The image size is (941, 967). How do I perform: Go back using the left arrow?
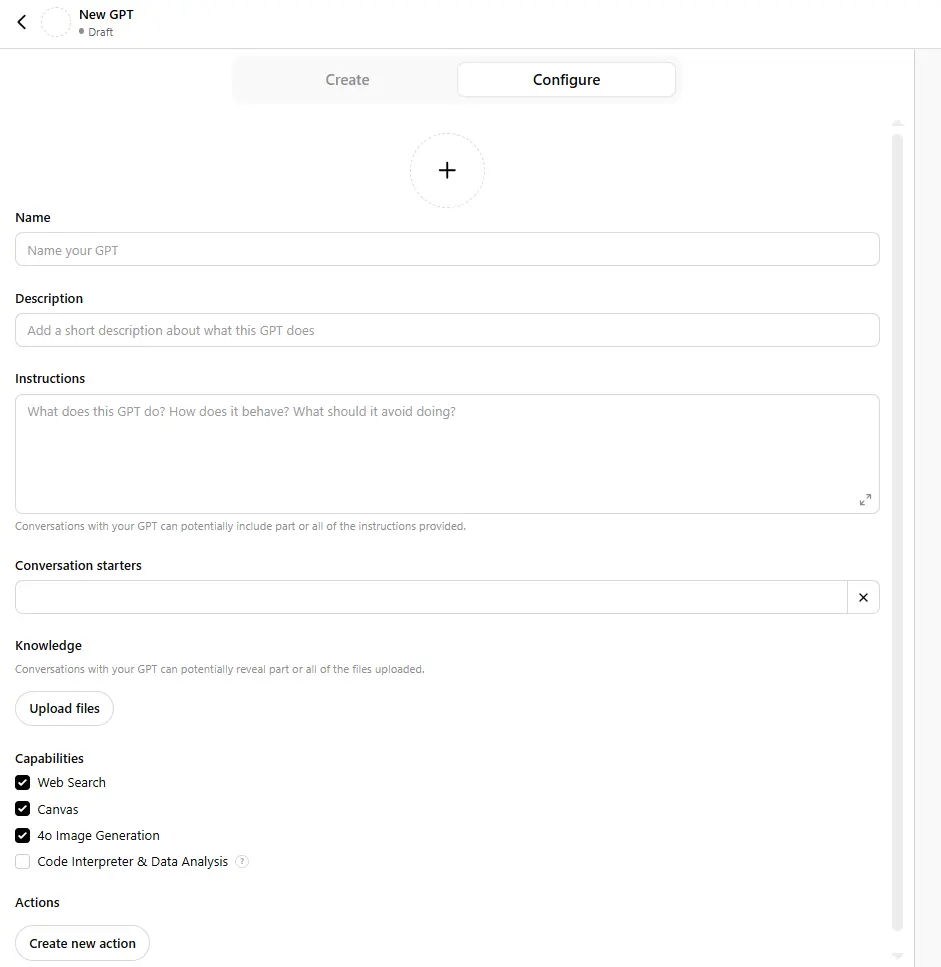pyautogui.click(x=22, y=22)
